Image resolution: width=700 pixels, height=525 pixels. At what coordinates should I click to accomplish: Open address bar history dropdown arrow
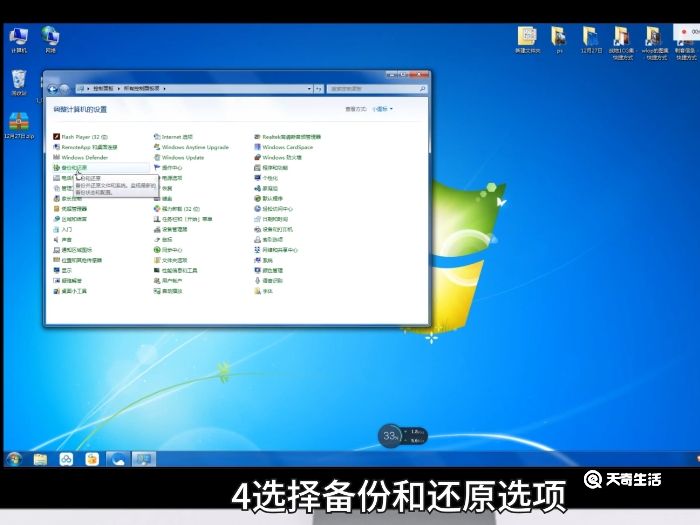pyautogui.click(x=309, y=89)
